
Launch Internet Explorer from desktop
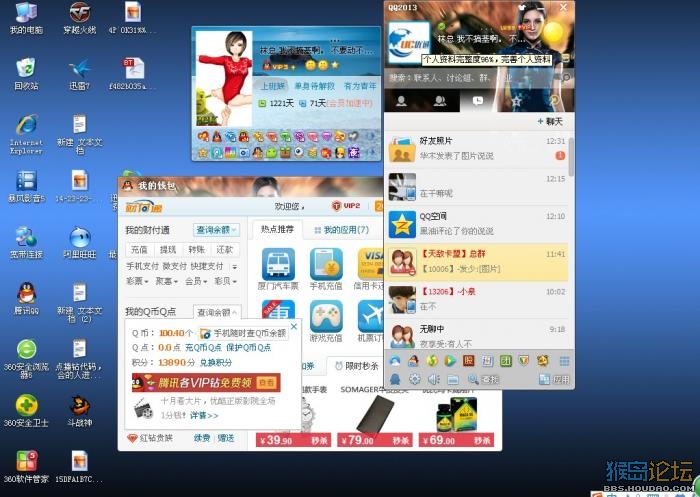click(x=26, y=134)
